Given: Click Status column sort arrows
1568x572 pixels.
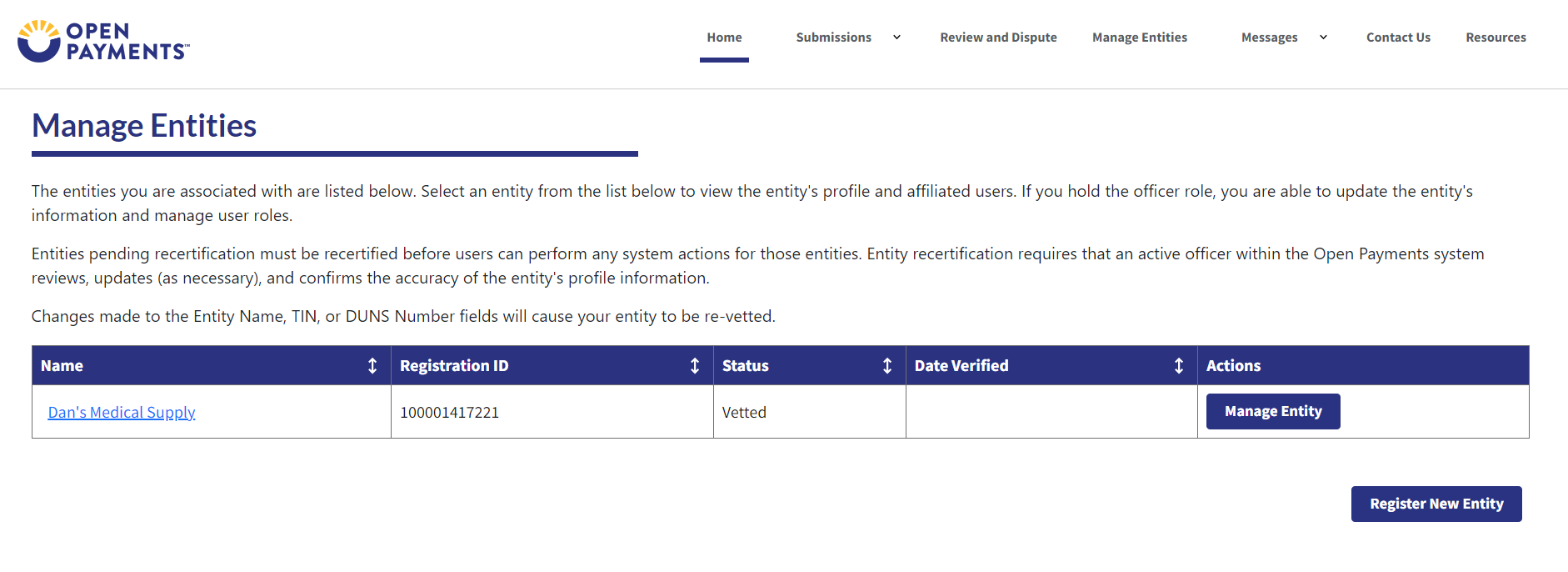Looking at the screenshot, I should 887,366.
